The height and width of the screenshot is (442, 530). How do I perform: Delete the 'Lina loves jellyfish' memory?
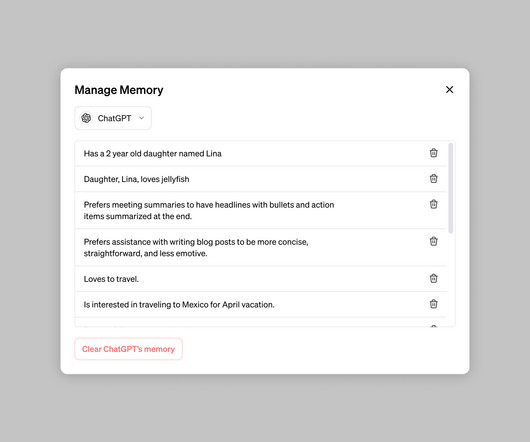(433, 178)
